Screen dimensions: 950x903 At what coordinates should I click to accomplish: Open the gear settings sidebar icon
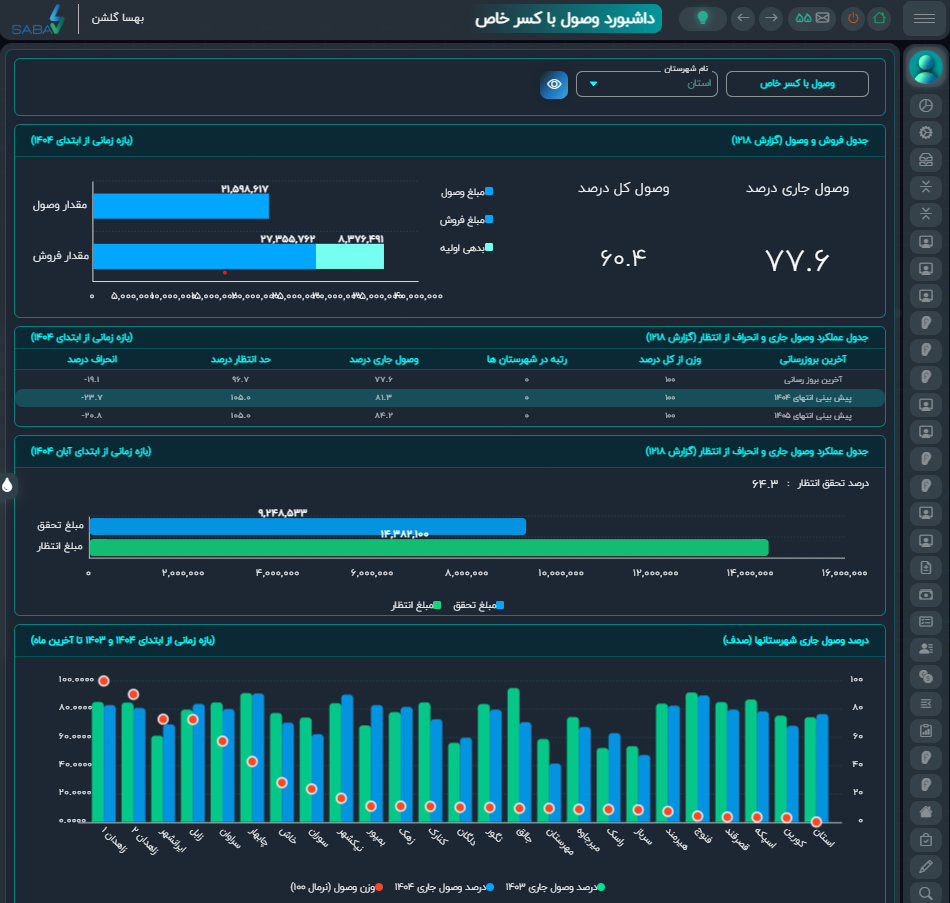[x=926, y=133]
